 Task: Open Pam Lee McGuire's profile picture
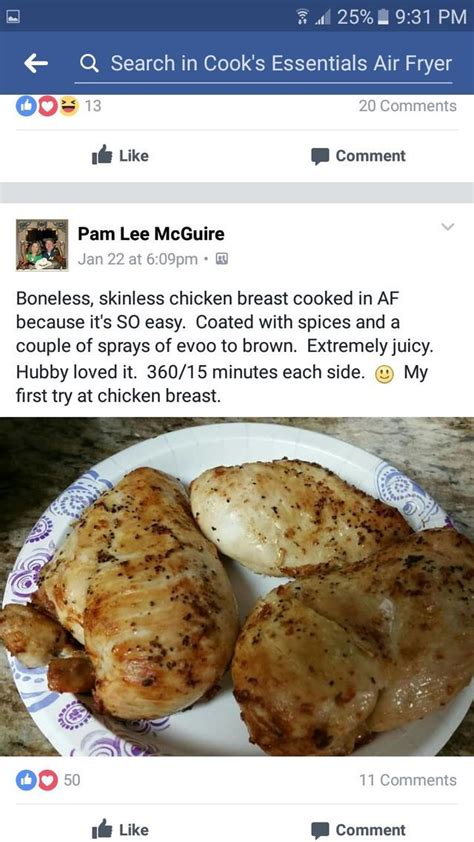(x=42, y=245)
